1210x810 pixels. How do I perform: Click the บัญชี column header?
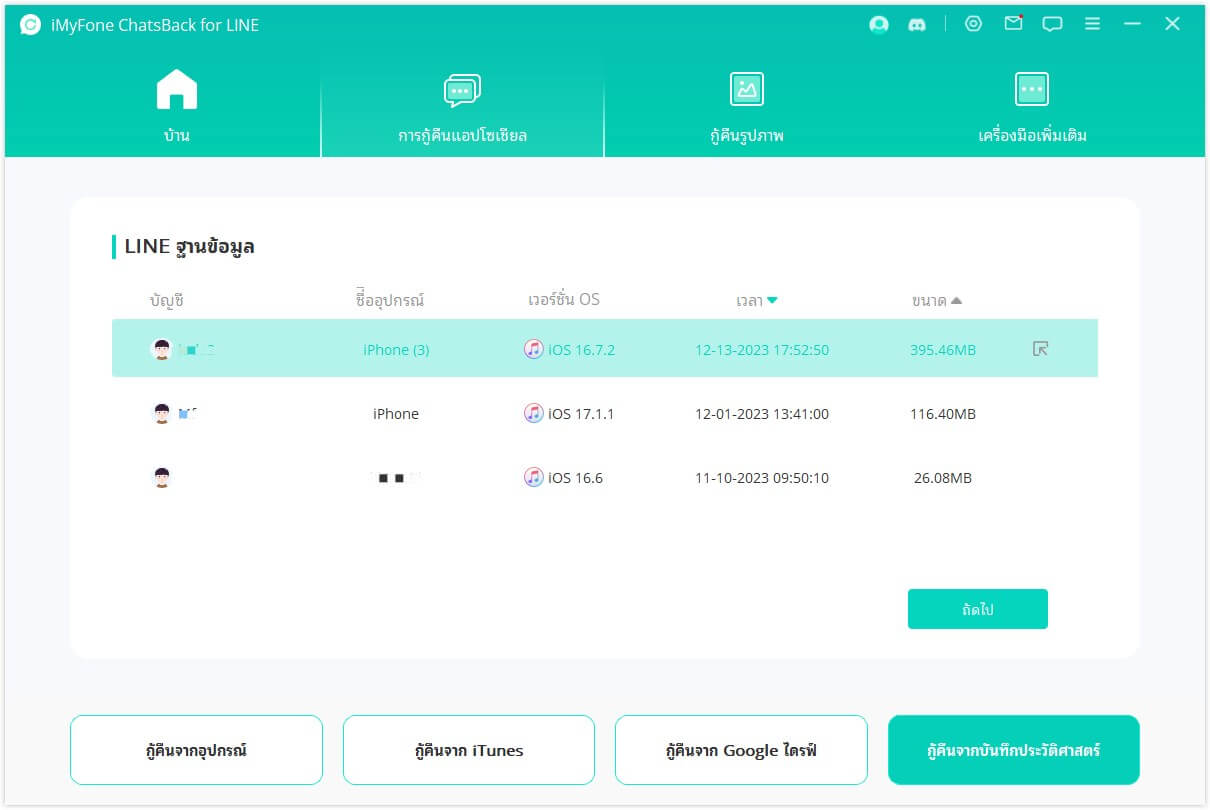point(167,300)
